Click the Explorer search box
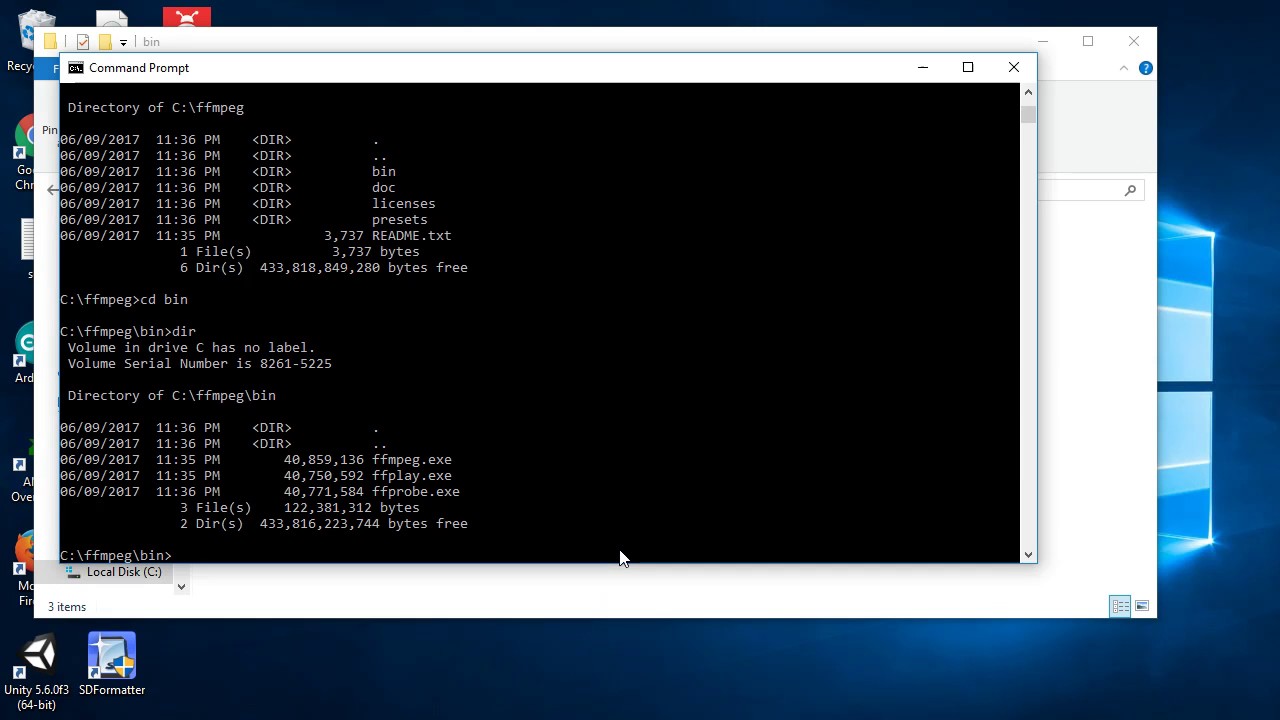Viewport: 1280px width, 720px height. click(x=1090, y=190)
